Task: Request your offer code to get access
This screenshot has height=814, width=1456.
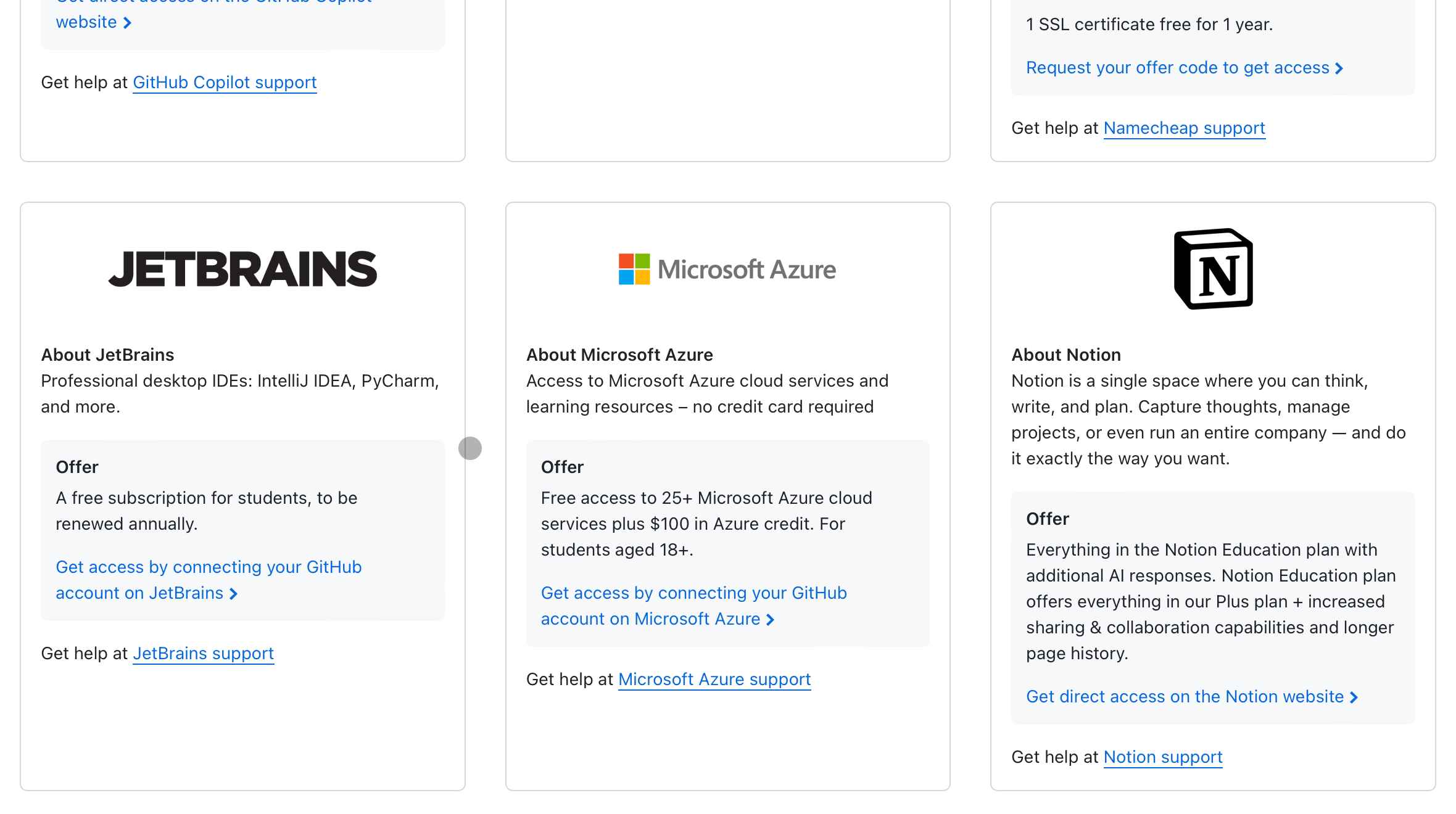Action: (1177, 68)
